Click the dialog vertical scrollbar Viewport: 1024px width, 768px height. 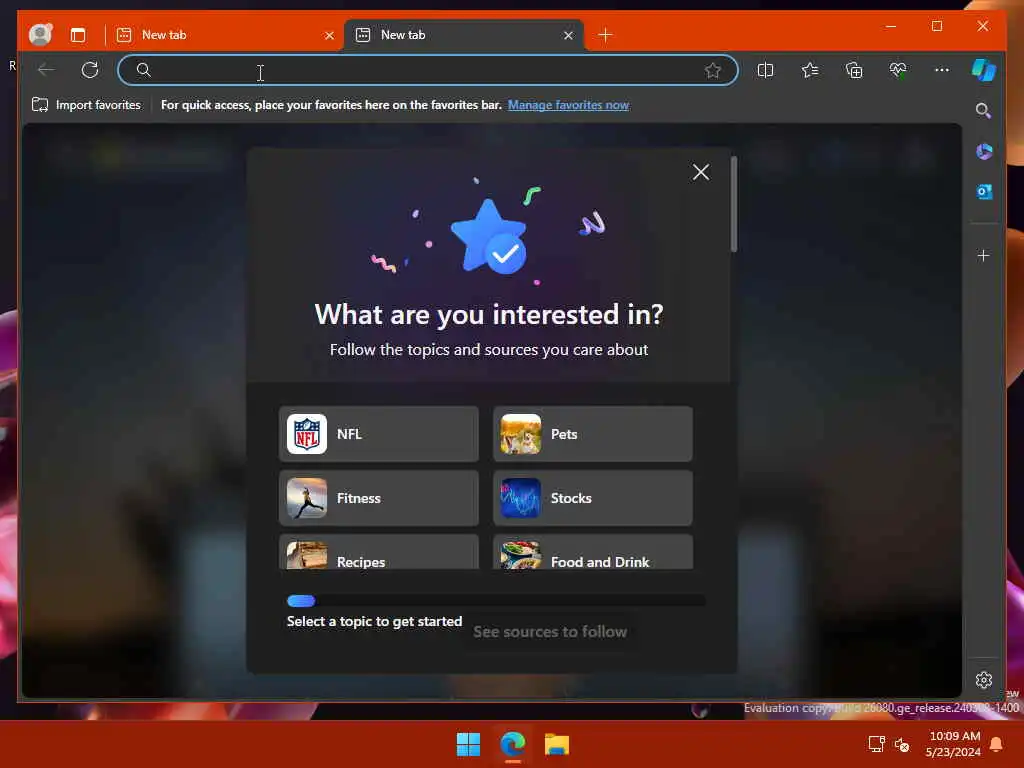(x=734, y=204)
